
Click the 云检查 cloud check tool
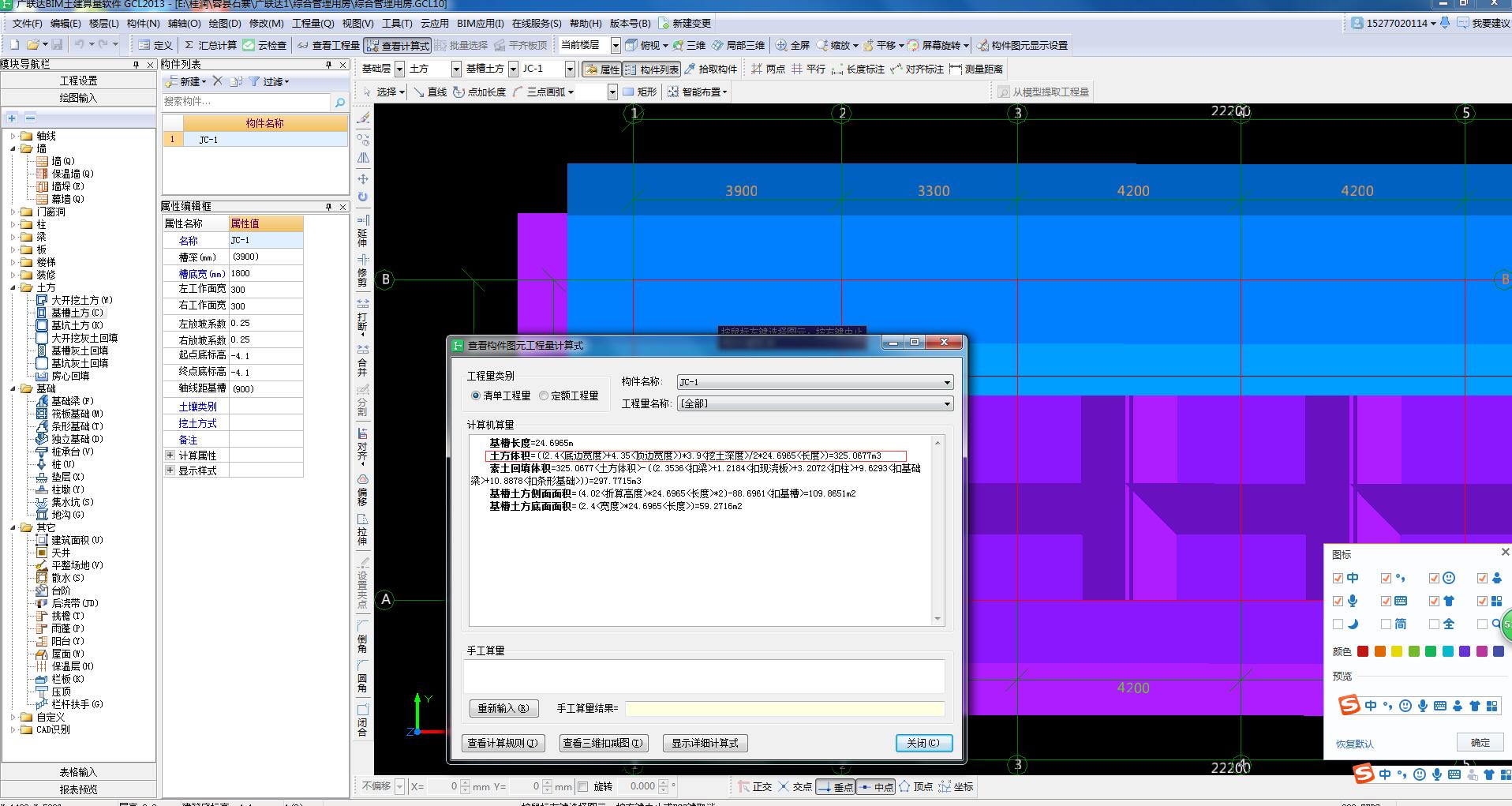265,45
